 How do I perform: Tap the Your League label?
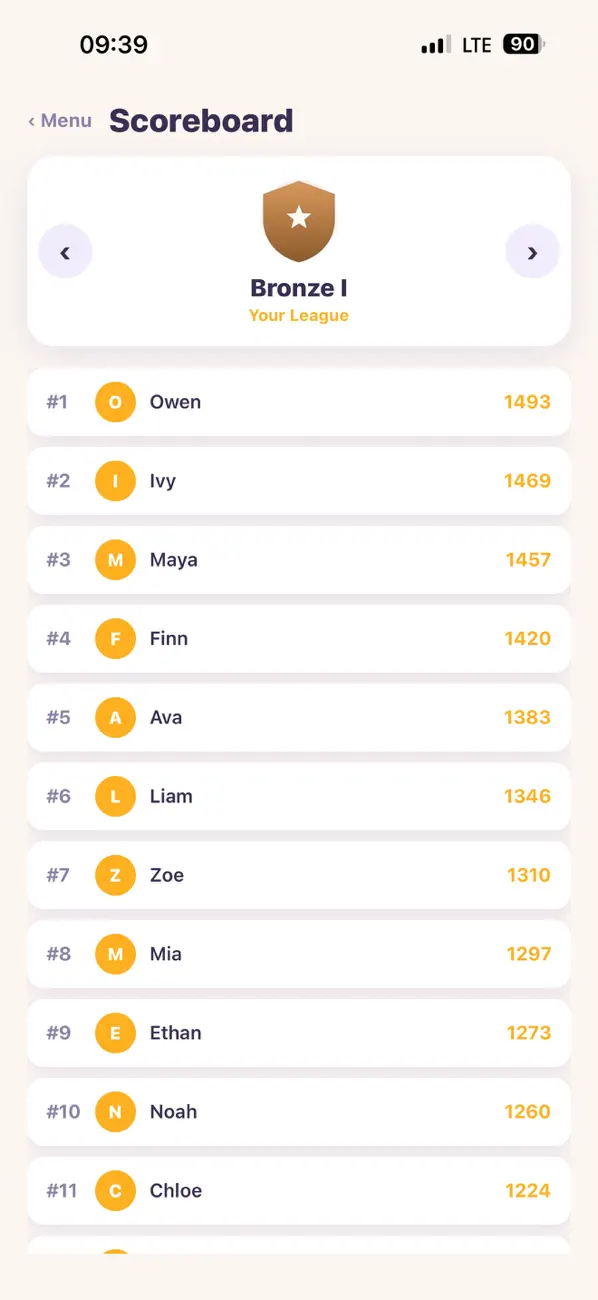(299, 315)
